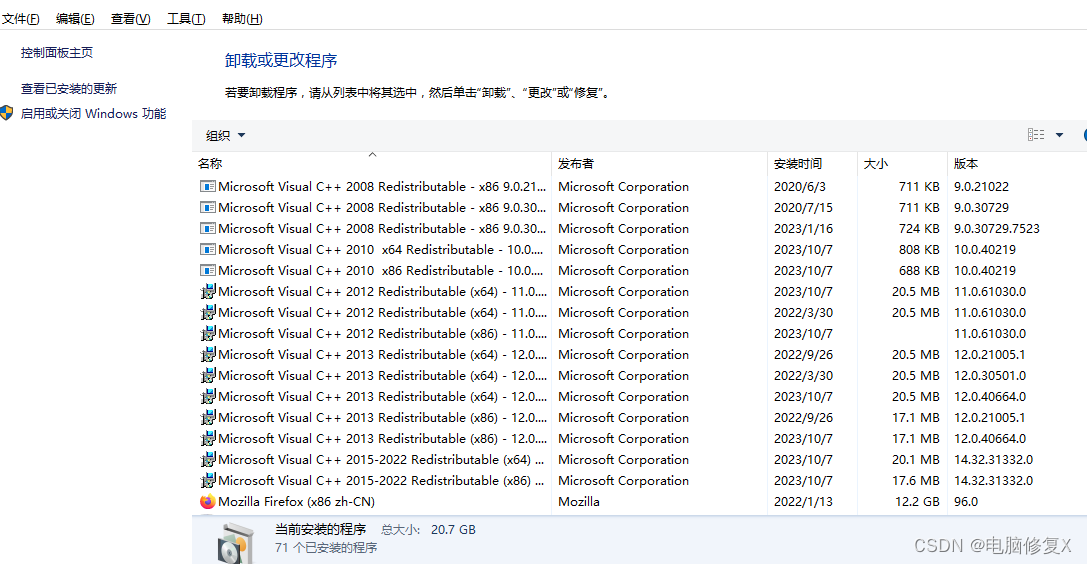1087x564 pixels.
Task: Click icon of VC++ 2012 x64 installed 2022/3/30
Action: pyautogui.click(x=207, y=312)
